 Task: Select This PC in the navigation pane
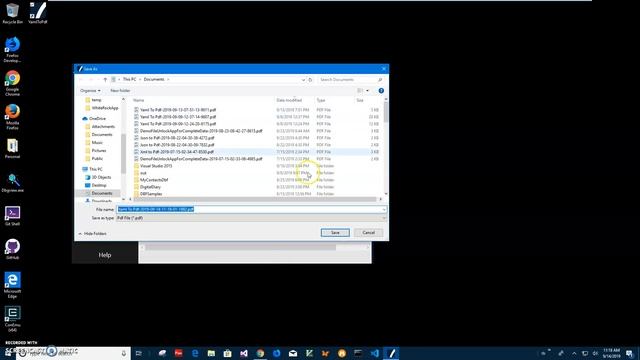[x=96, y=169]
